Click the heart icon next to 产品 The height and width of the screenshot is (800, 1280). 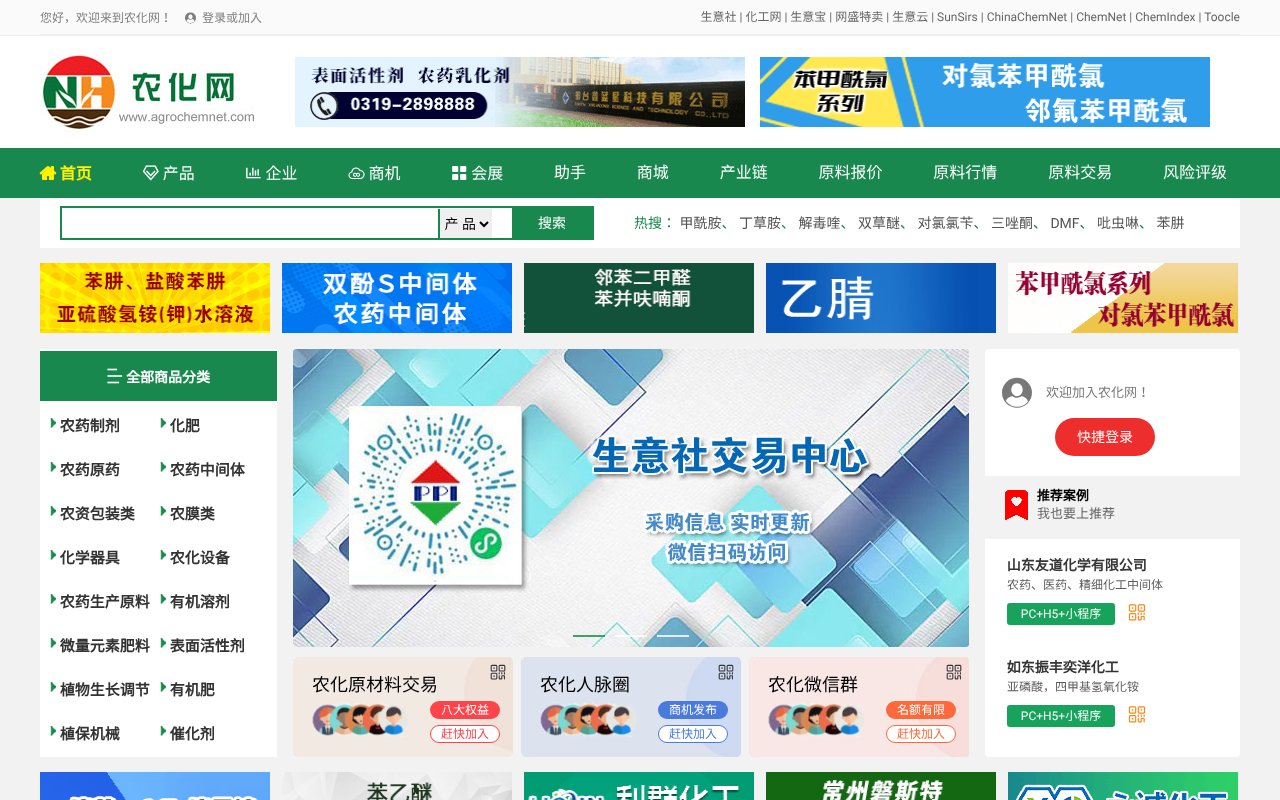coord(152,172)
